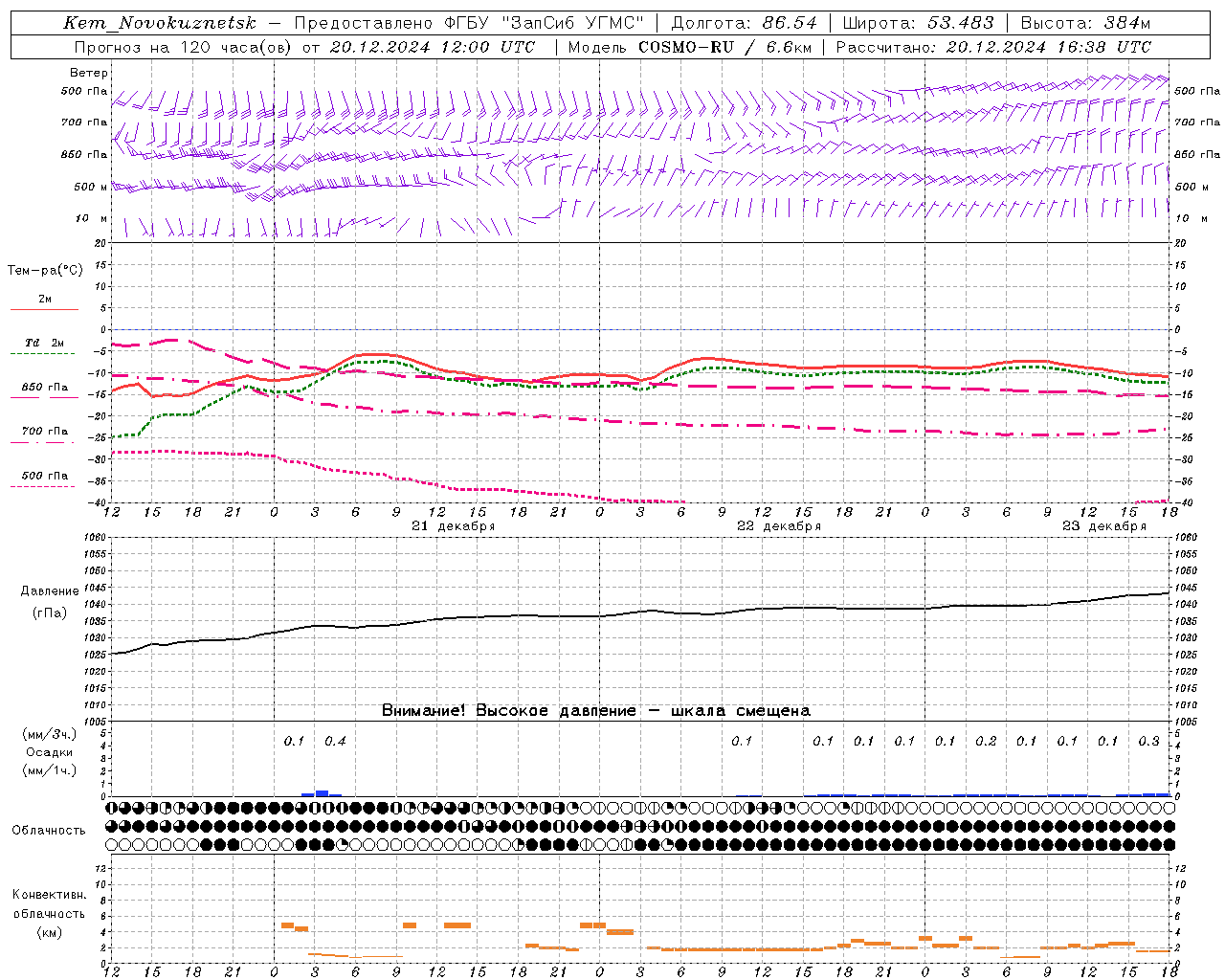Click the precipitation value 0.2
1225x980 pixels.
tap(986, 741)
